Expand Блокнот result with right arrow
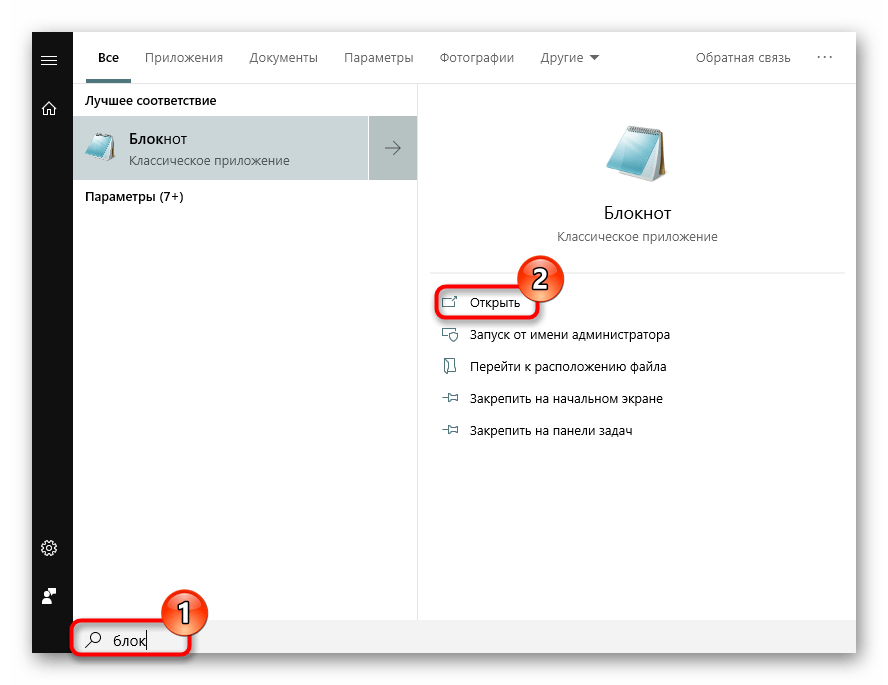This screenshot has width=888, height=685. click(x=393, y=148)
